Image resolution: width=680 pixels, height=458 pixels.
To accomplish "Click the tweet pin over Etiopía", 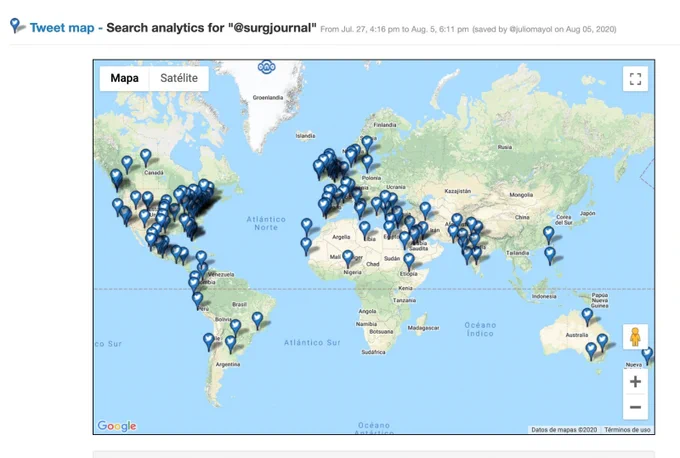I will [409, 262].
